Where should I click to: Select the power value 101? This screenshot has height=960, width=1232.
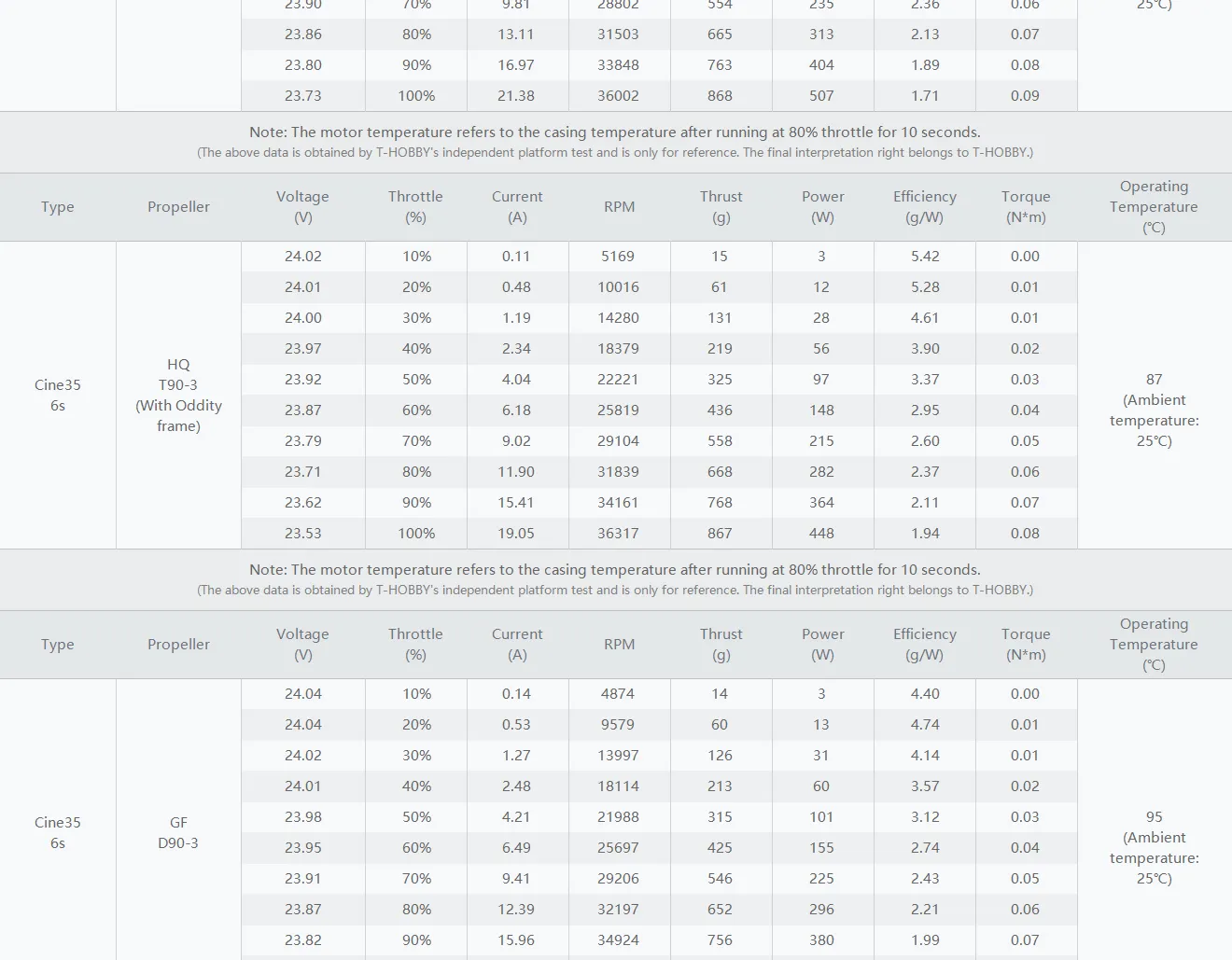[x=821, y=817]
